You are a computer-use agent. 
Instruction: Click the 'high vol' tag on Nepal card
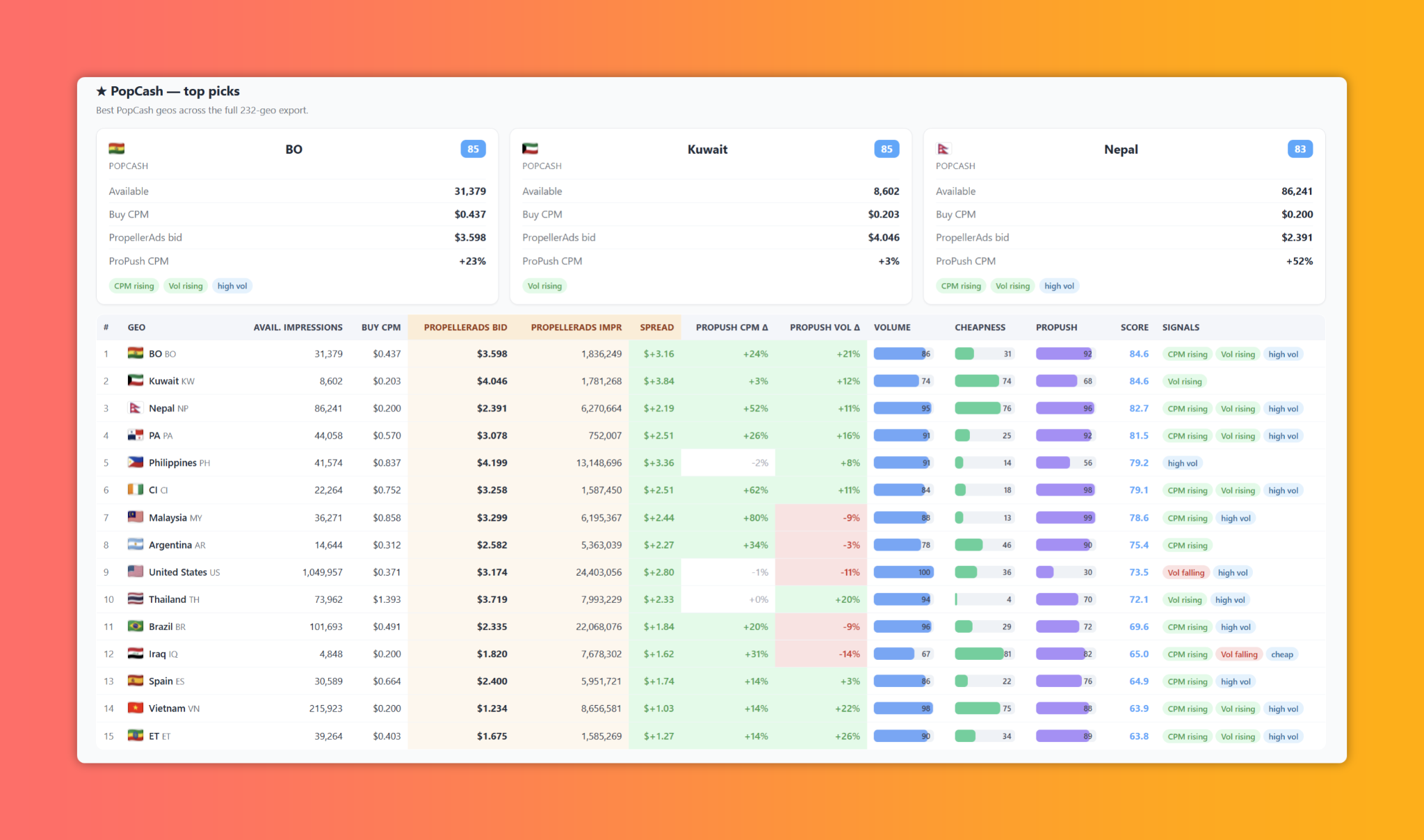pos(1059,286)
